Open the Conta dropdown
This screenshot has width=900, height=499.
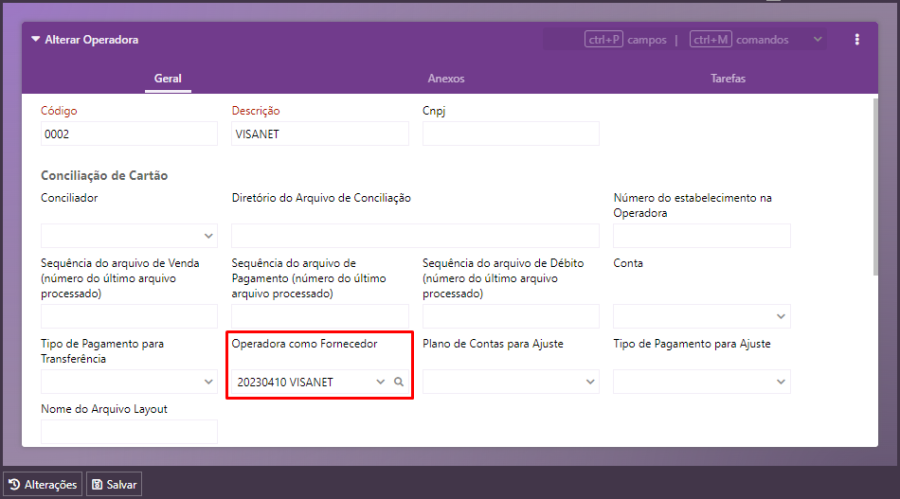(701, 316)
